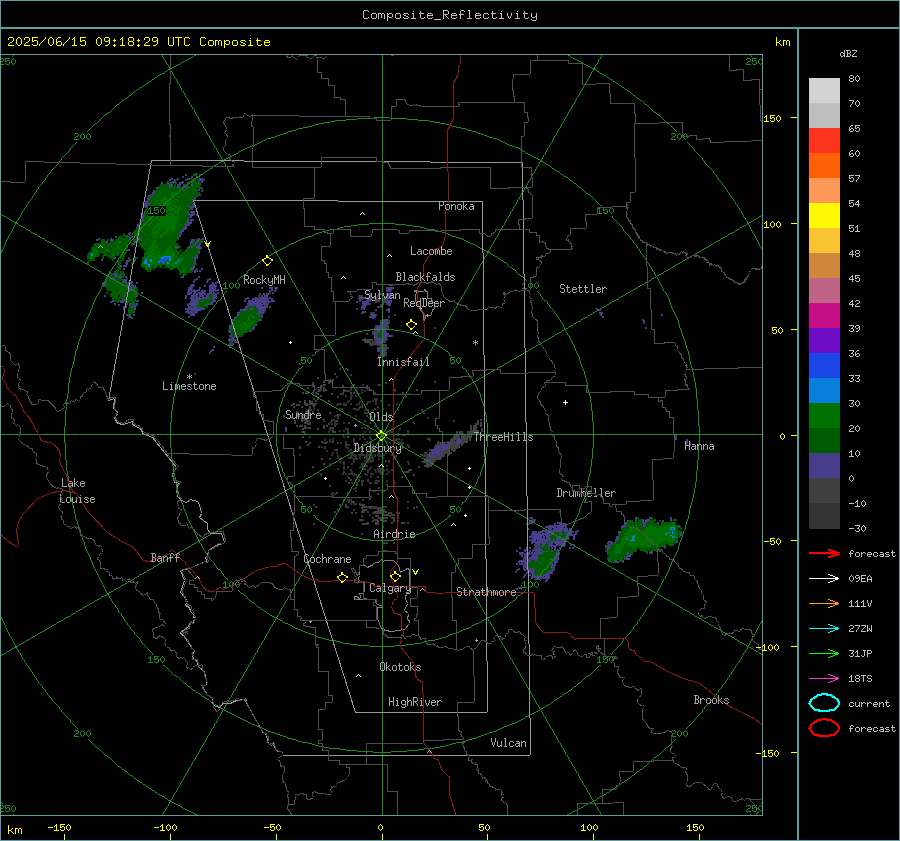Pick the slate purple 0–10 dBZ swatch
Image resolution: width=900 pixels, height=841 pixels.
[824, 466]
